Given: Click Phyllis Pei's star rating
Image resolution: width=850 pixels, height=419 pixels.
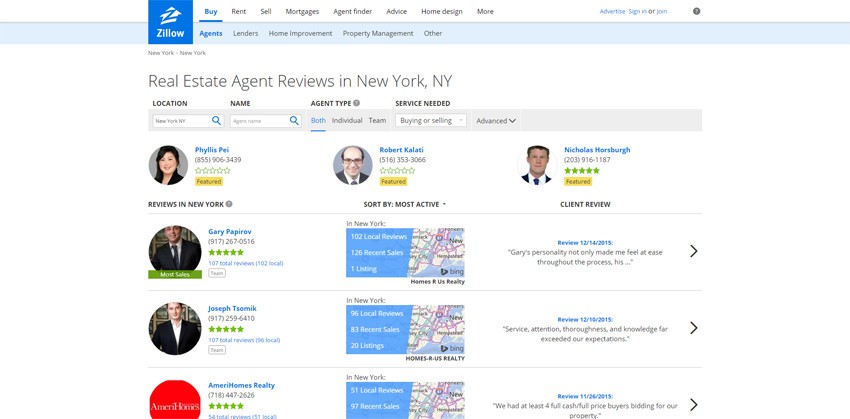Looking at the screenshot, I should (x=212, y=171).
